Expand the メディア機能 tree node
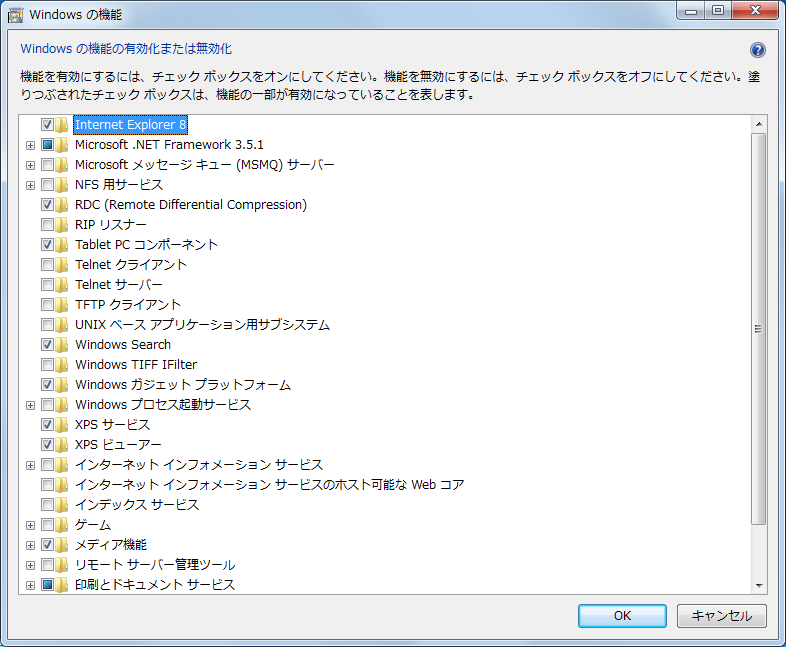Screen dimensions: 786x647 click(x=31, y=545)
